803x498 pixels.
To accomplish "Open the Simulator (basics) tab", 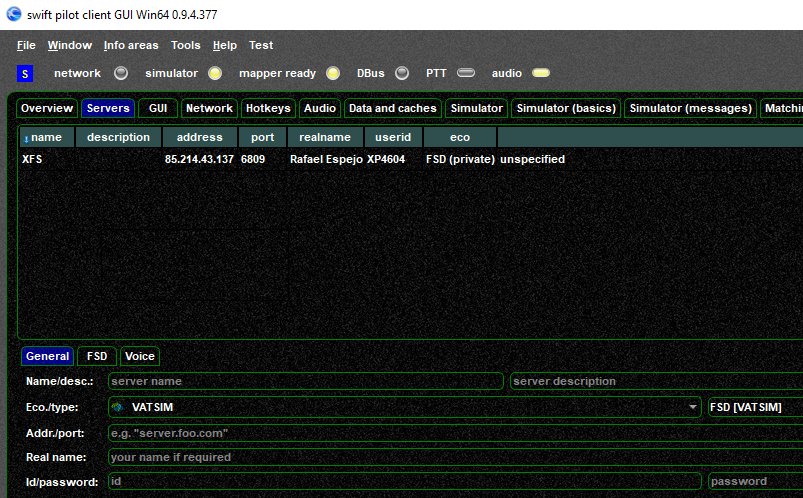I will [x=566, y=108].
